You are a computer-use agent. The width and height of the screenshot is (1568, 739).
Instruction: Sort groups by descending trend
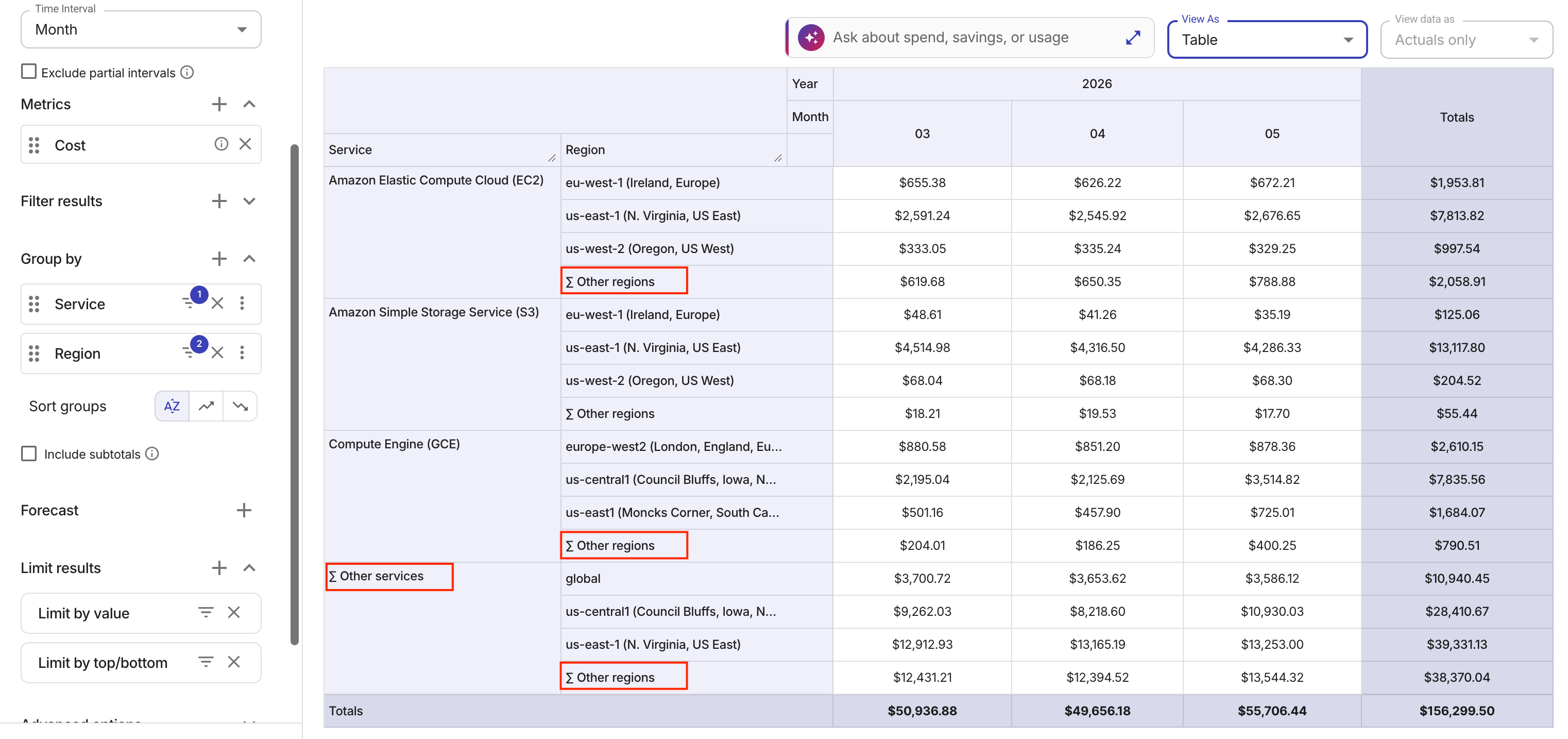pyautogui.click(x=241, y=406)
